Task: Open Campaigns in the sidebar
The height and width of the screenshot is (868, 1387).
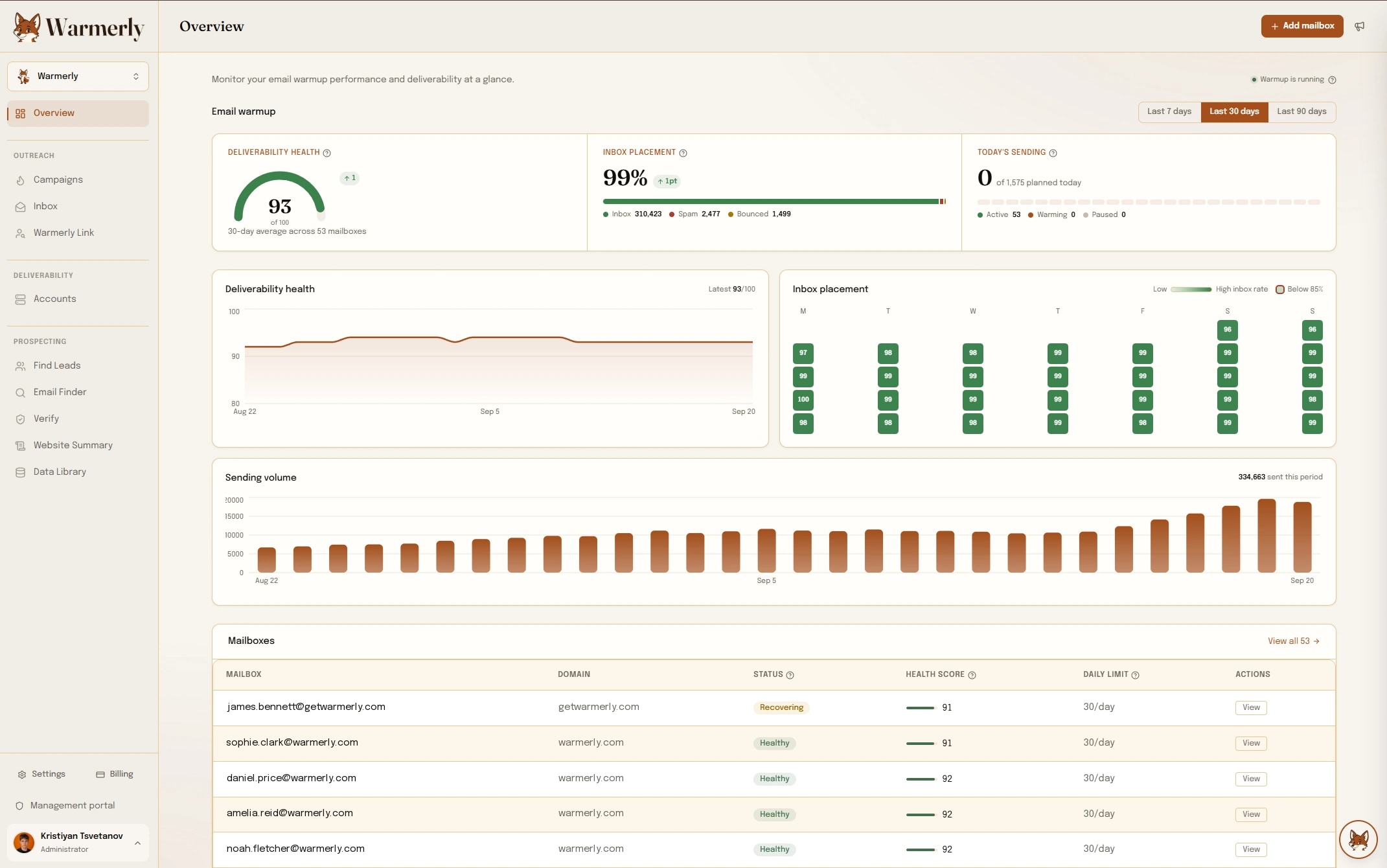Action: [x=78, y=179]
